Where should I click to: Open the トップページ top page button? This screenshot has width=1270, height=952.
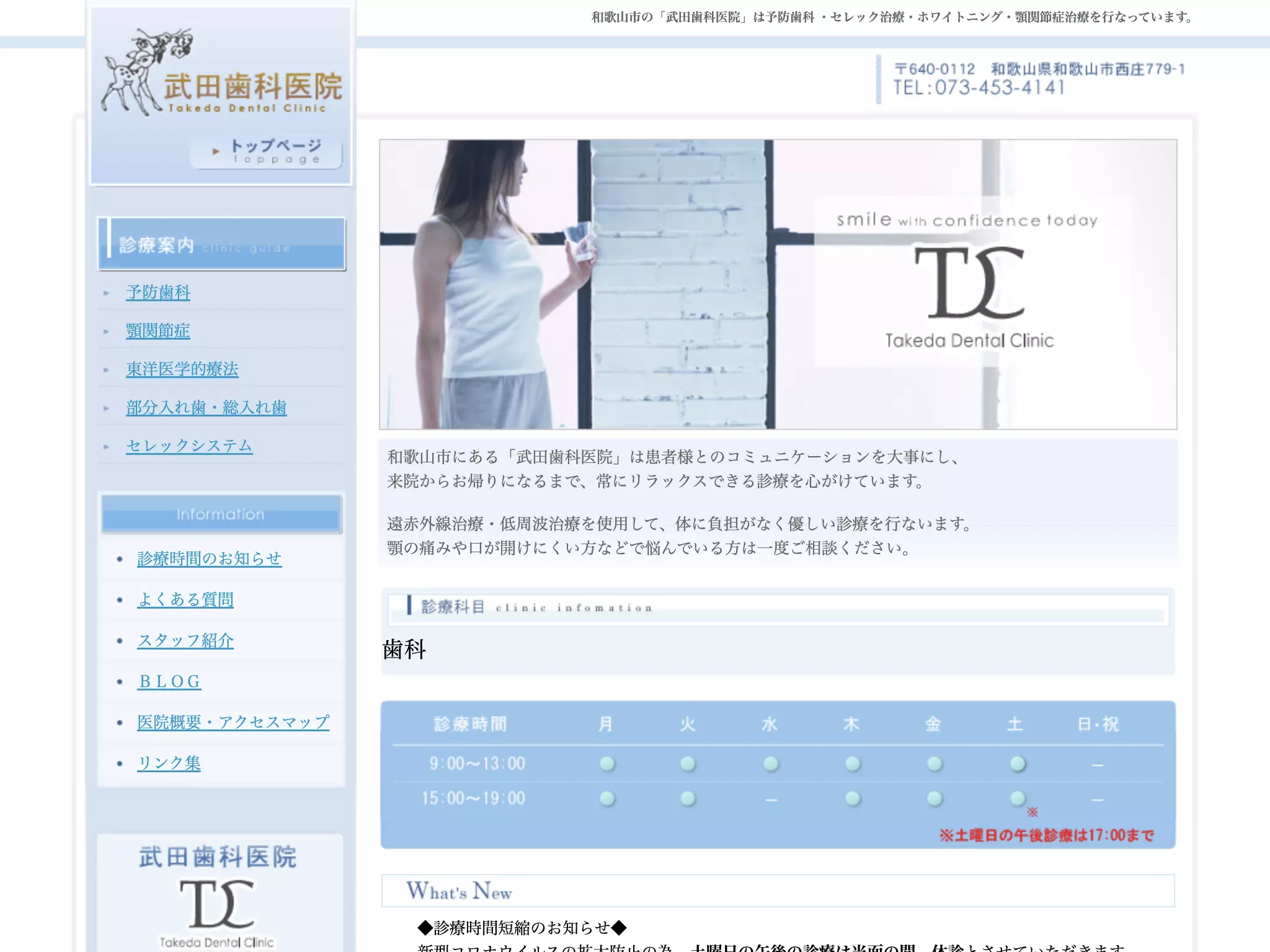pyautogui.click(x=266, y=152)
